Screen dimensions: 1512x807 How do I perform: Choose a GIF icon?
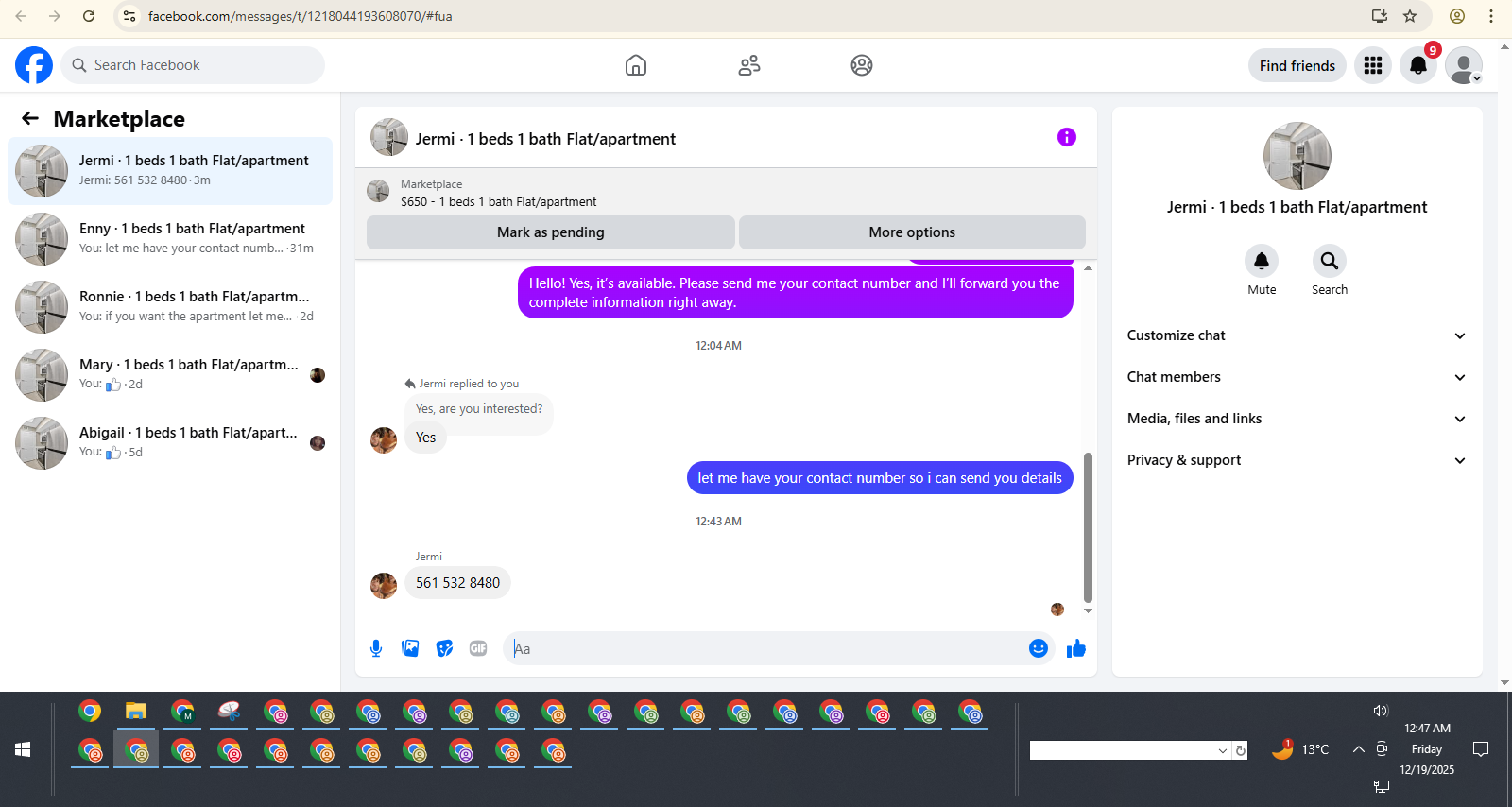click(478, 648)
